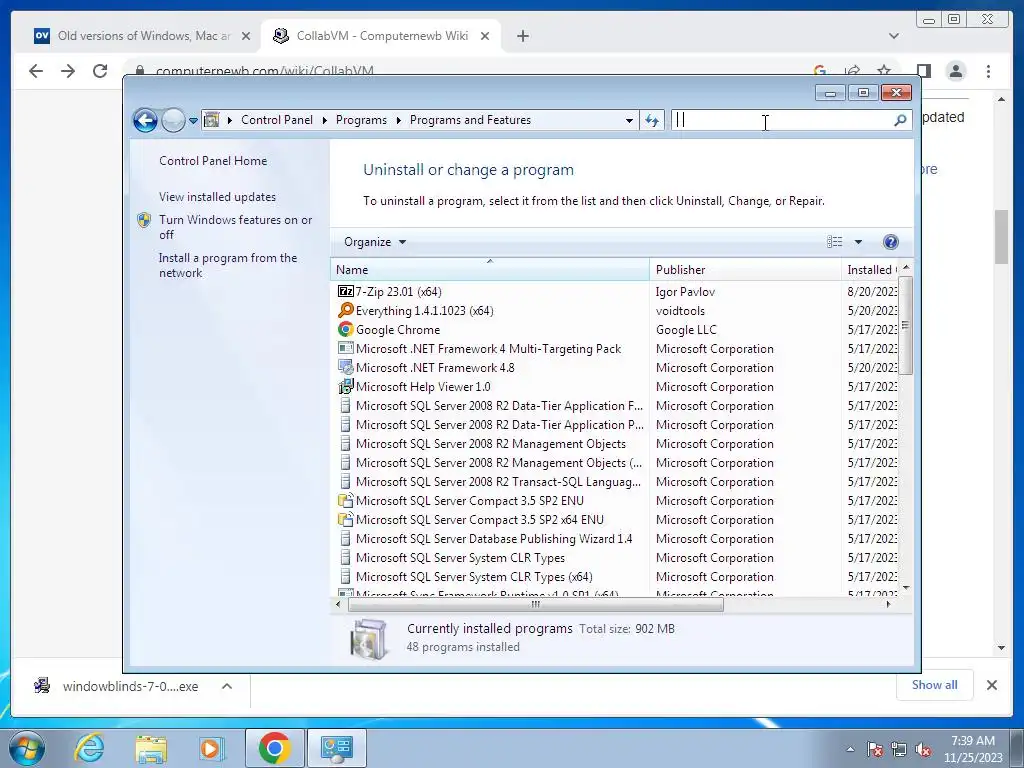The height and width of the screenshot is (768, 1024).
Task: Select Everything 1.4.1.1023 search icon
Action: [345, 310]
